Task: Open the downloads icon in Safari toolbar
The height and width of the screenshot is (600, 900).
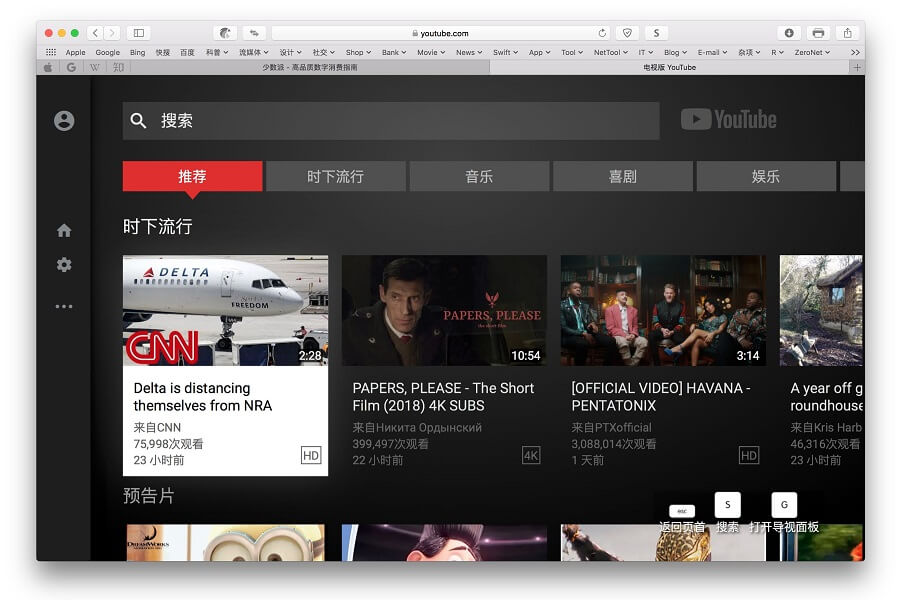Action: pos(789,33)
